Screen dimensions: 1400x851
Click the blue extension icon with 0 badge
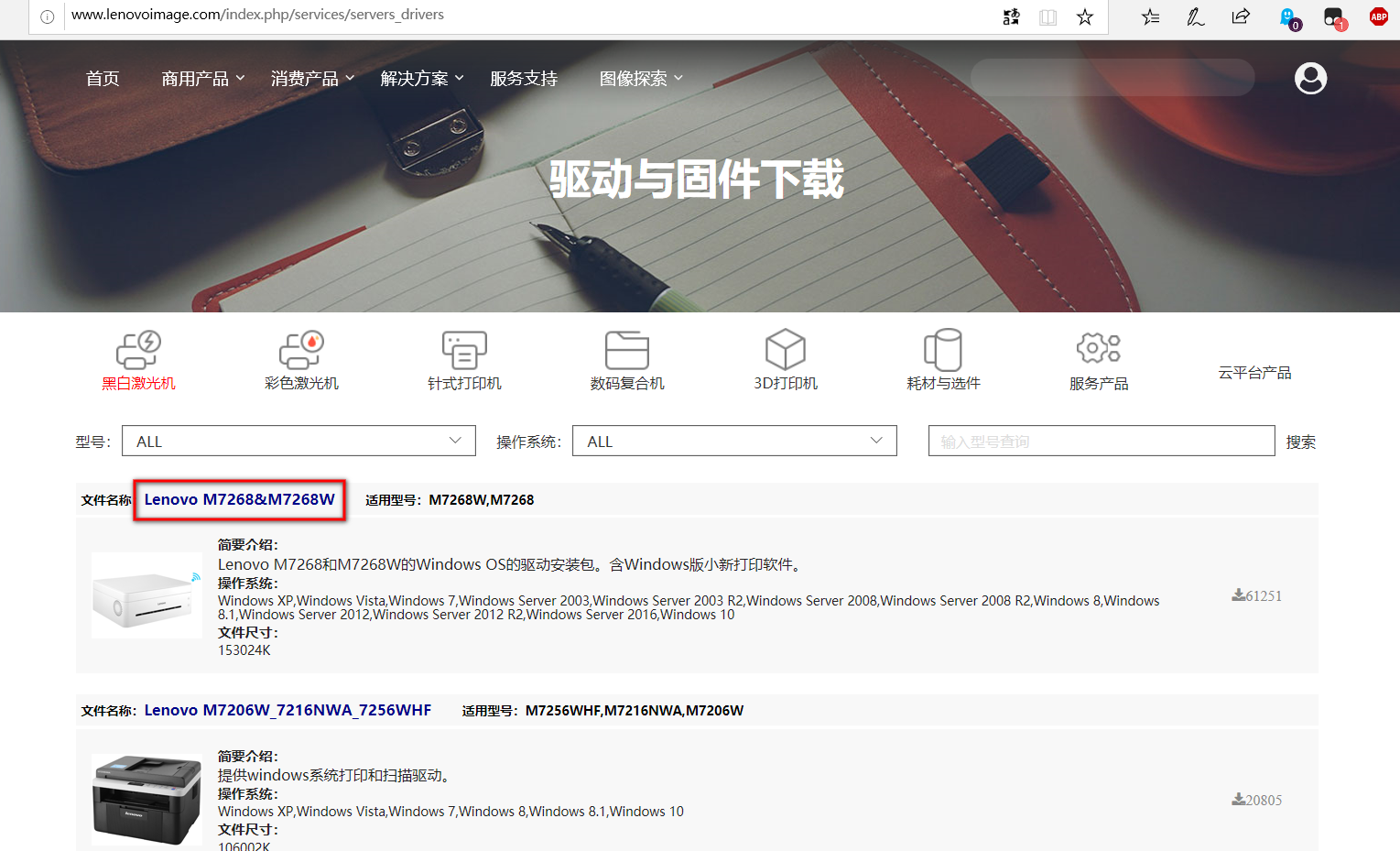(x=1288, y=18)
